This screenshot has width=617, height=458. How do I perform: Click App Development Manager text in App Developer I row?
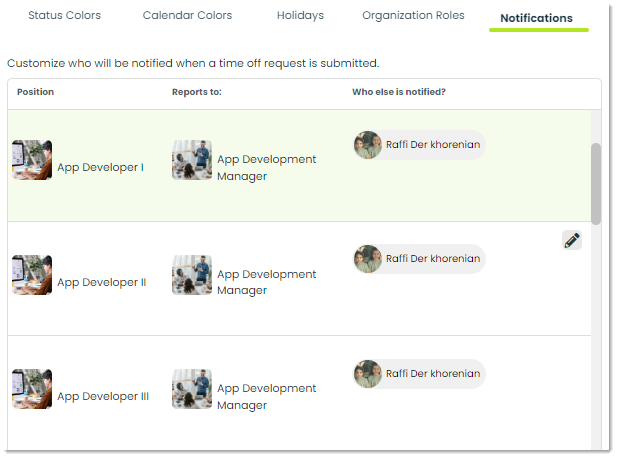click(x=266, y=168)
